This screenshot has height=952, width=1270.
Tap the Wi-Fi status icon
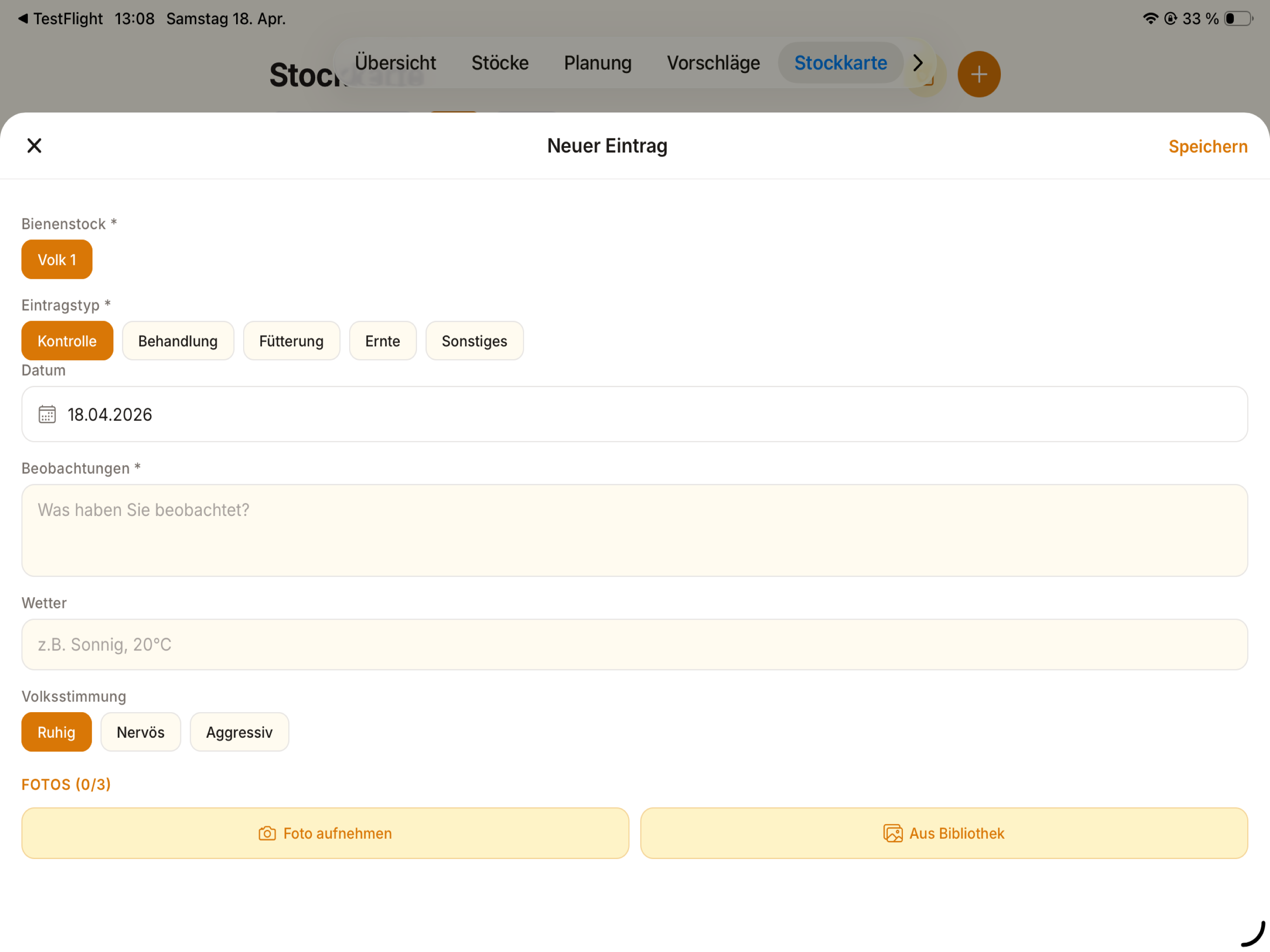pos(1150,19)
